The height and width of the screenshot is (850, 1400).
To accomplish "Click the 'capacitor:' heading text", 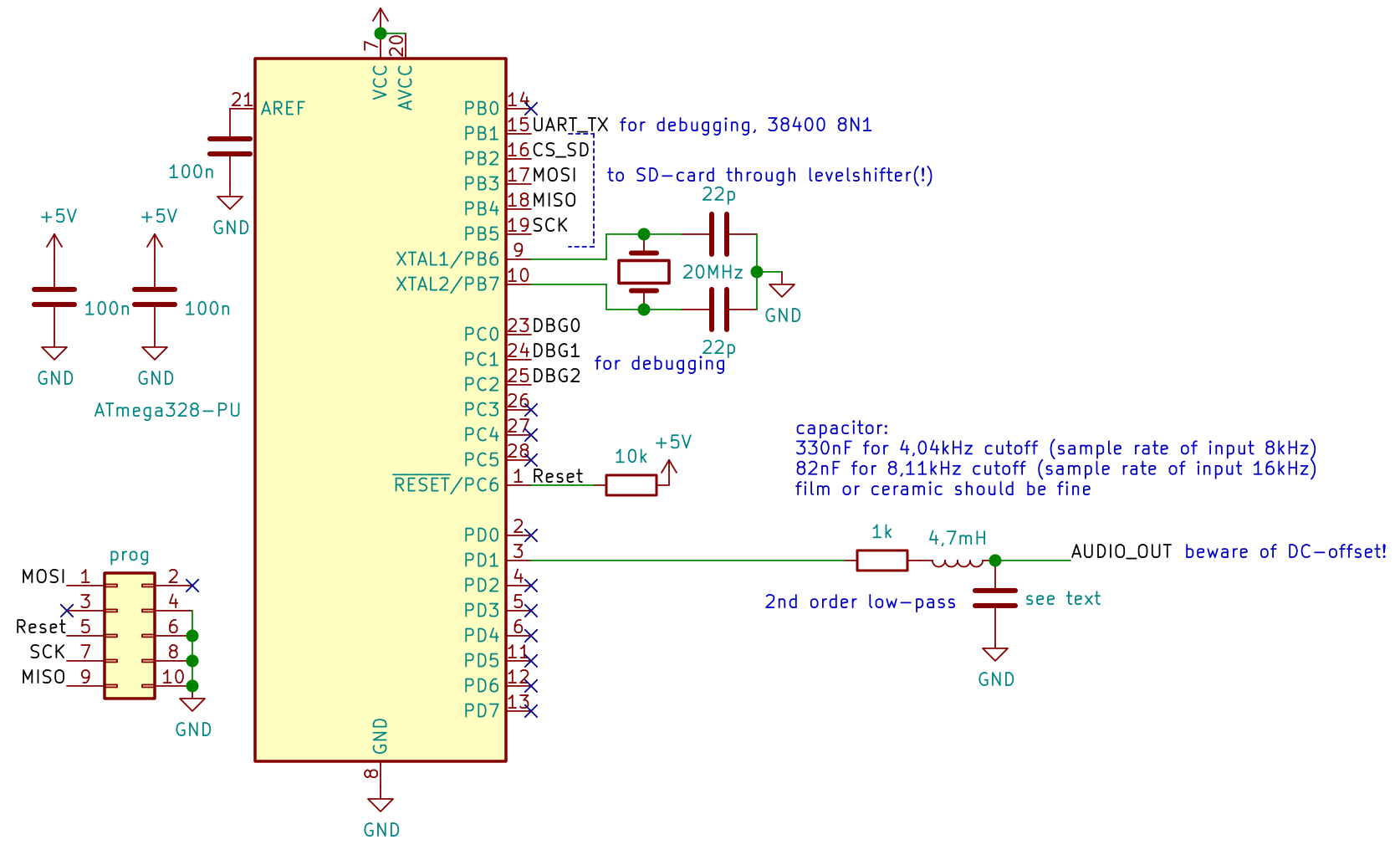I will click(841, 428).
